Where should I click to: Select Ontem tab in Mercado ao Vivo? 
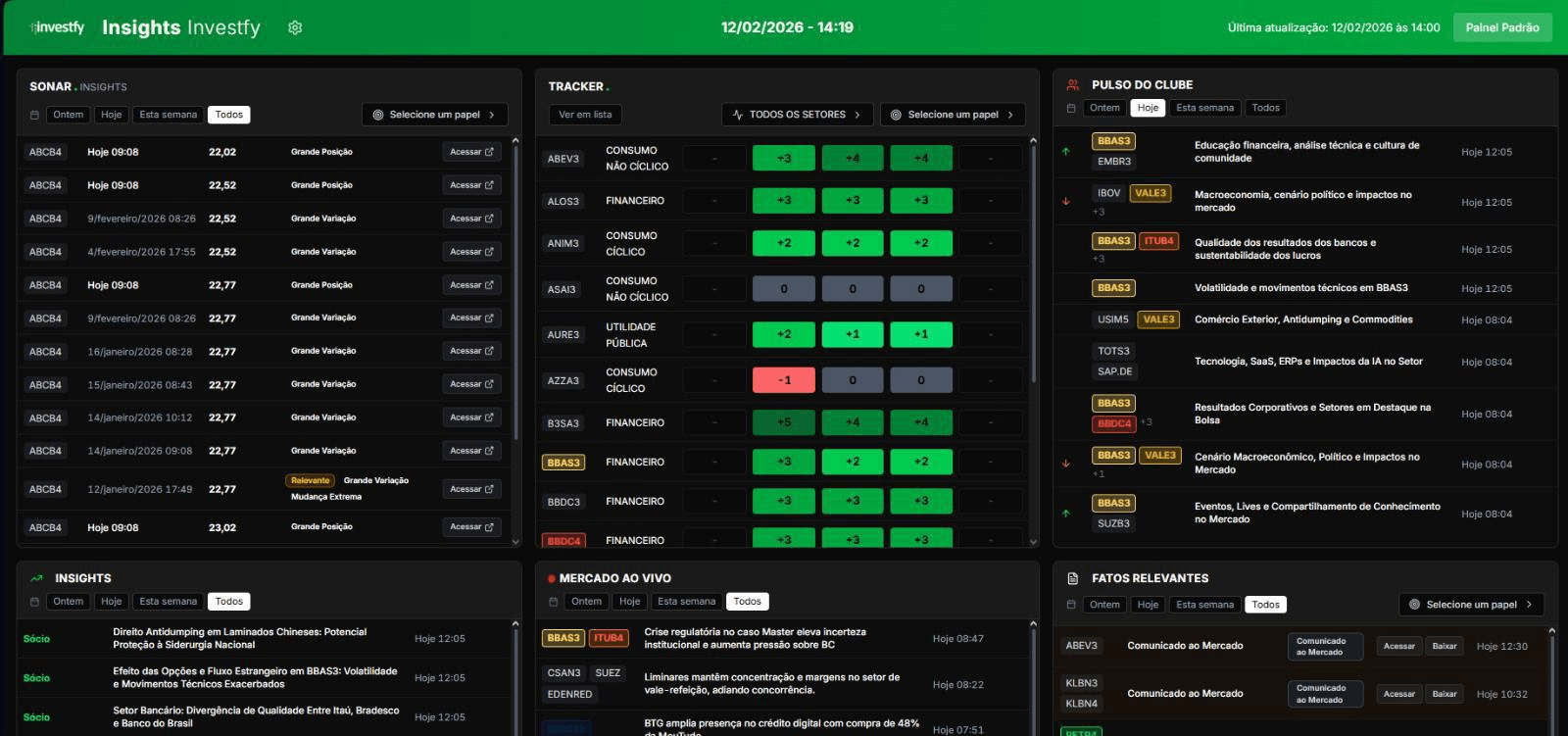(x=586, y=602)
